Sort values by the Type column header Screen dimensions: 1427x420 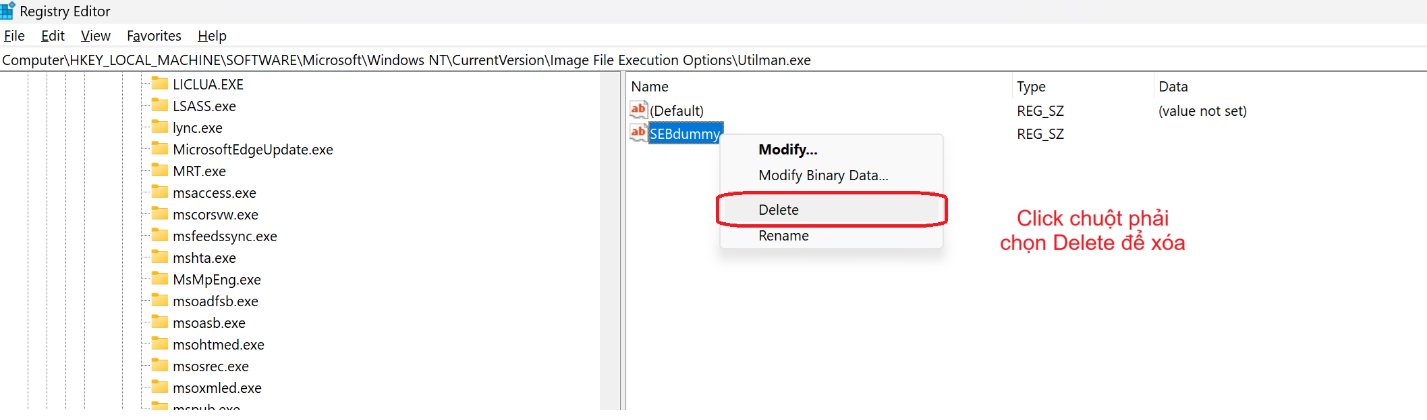coord(1031,87)
